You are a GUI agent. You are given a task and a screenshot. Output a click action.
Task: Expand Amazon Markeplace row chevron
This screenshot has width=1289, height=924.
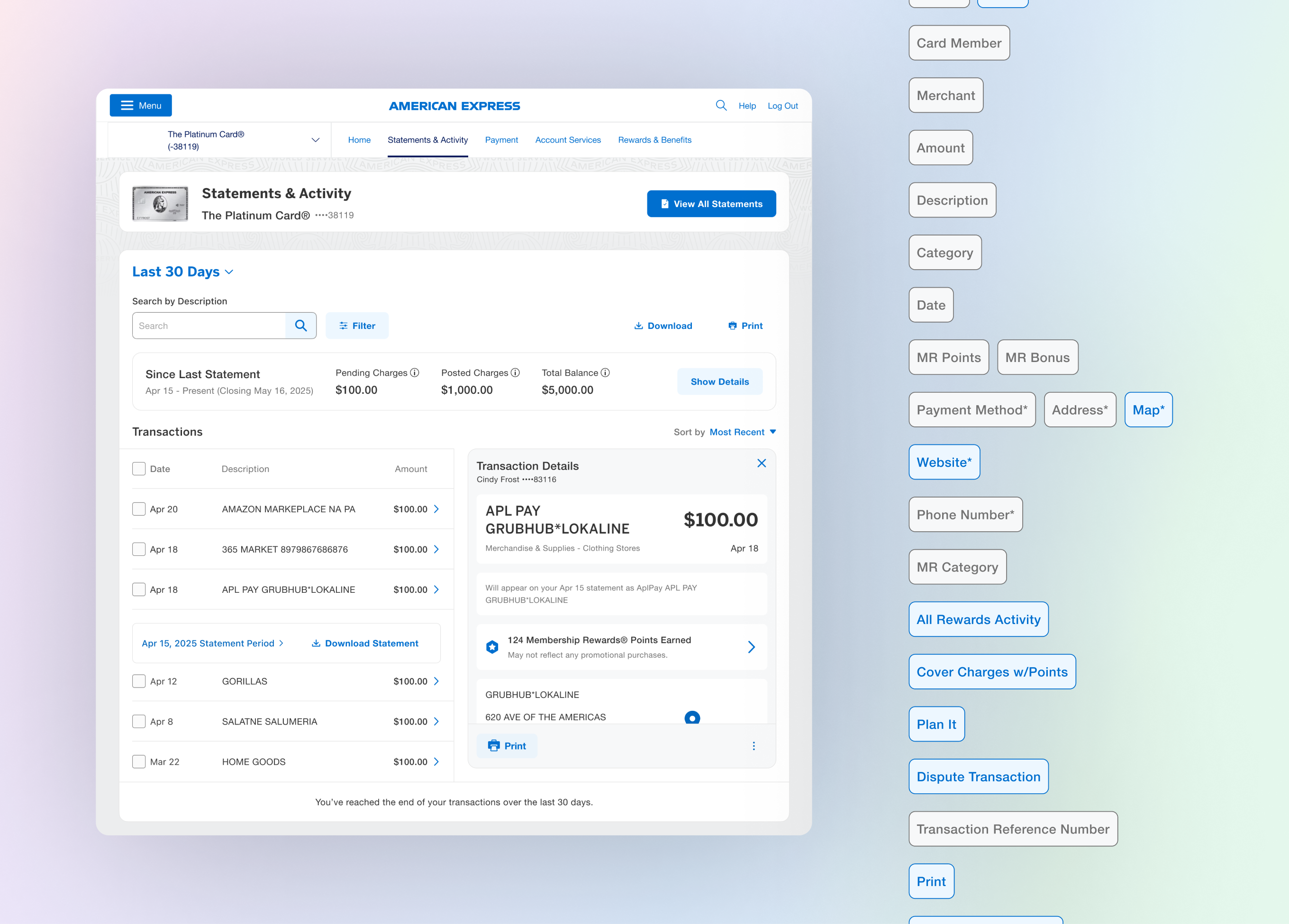pyautogui.click(x=436, y=509)
